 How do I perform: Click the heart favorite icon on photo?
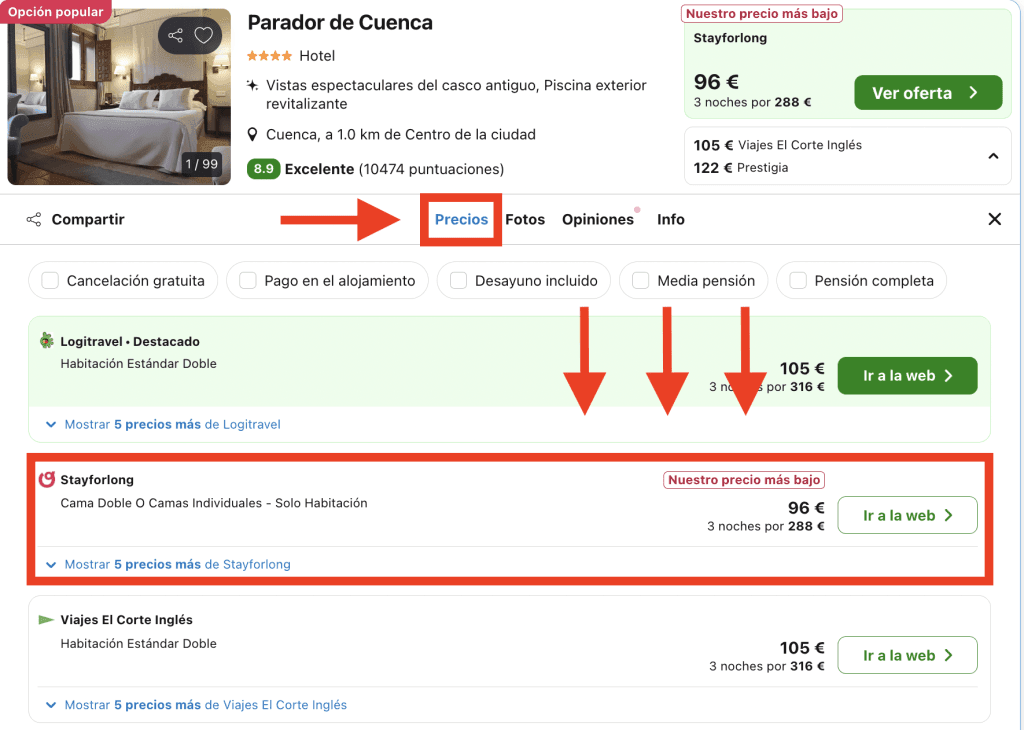(204, 36)
